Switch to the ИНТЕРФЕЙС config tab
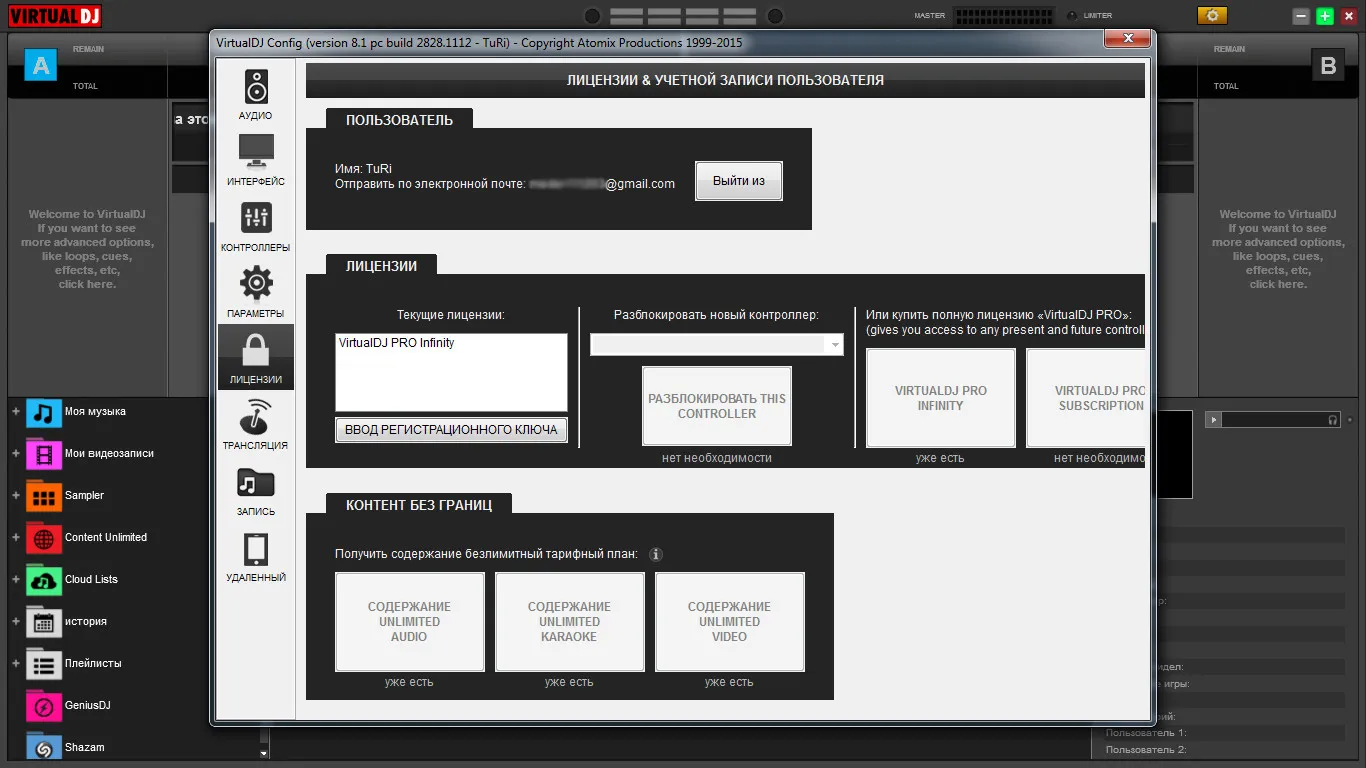This screenshot has height=768, width=1366. tap(256, 160)
